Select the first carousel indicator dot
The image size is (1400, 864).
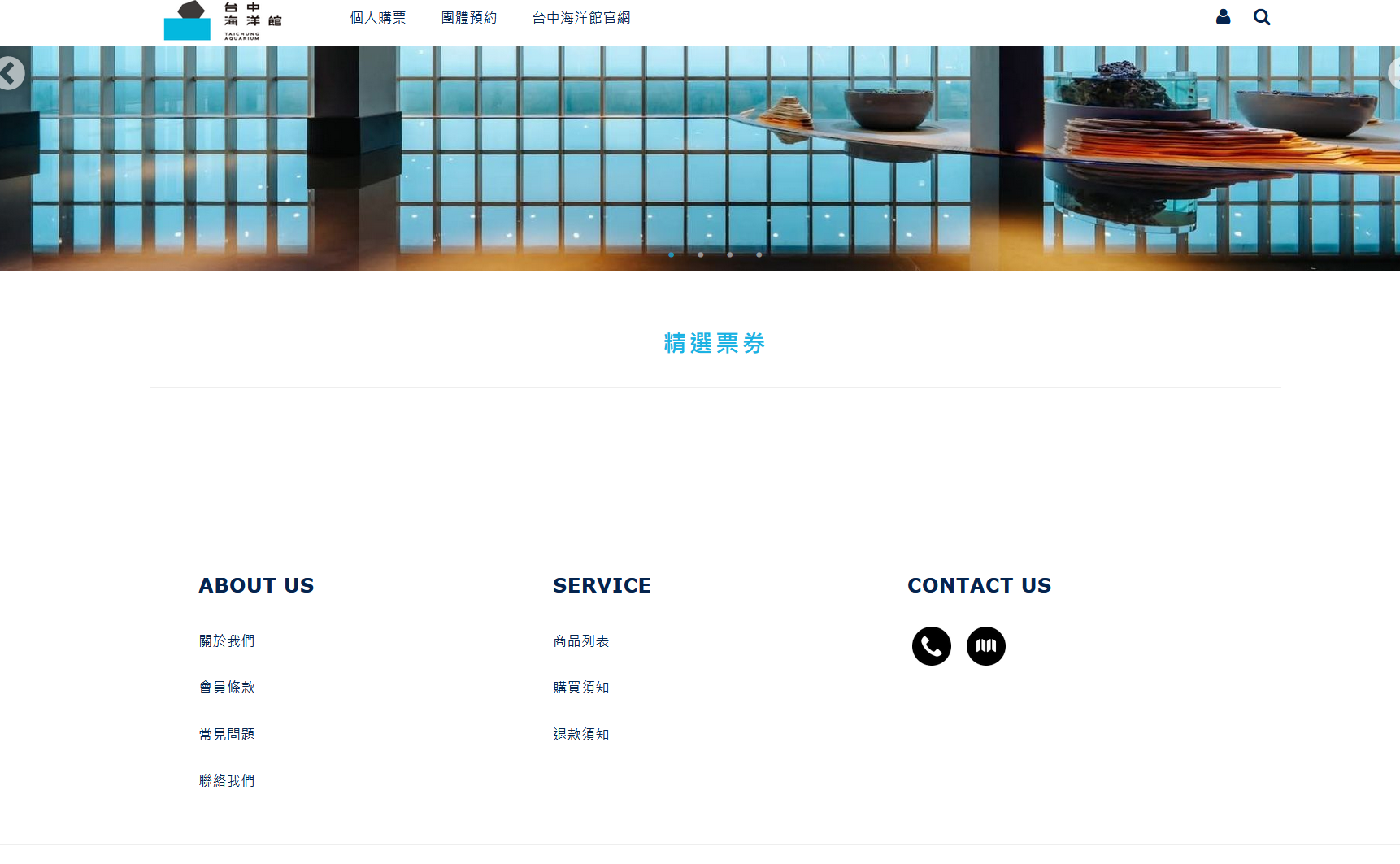671,254
